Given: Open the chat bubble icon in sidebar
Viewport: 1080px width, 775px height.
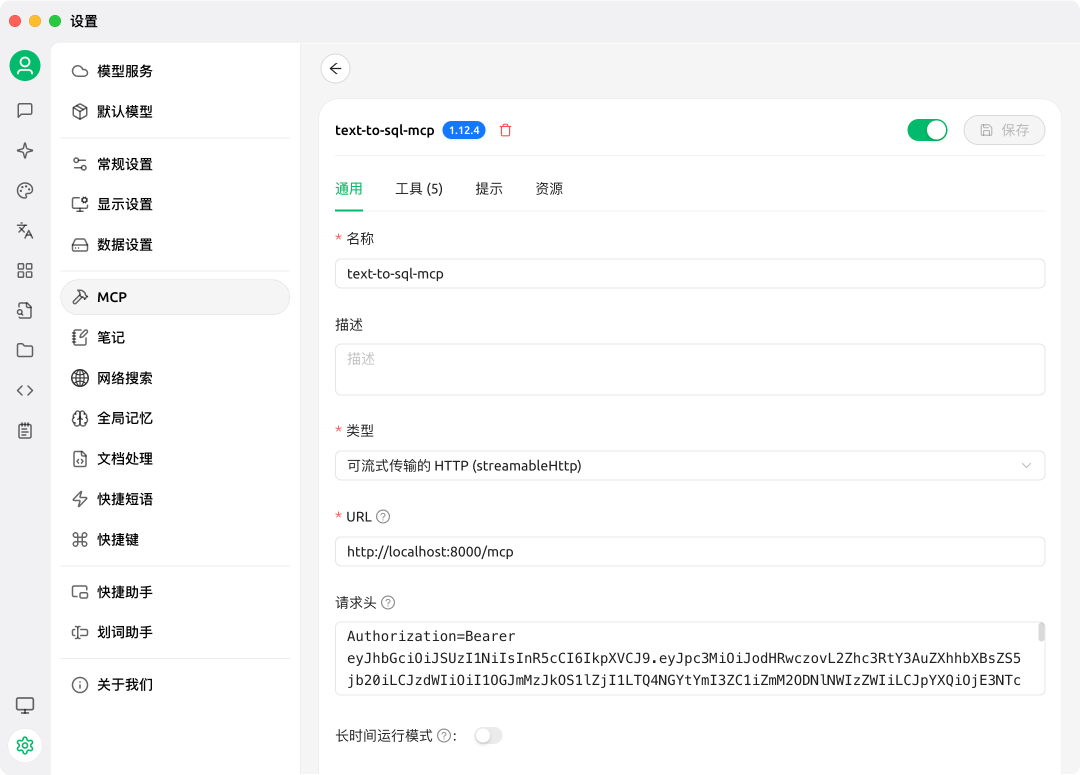Looking at the screenshot, I should point(25,110).
